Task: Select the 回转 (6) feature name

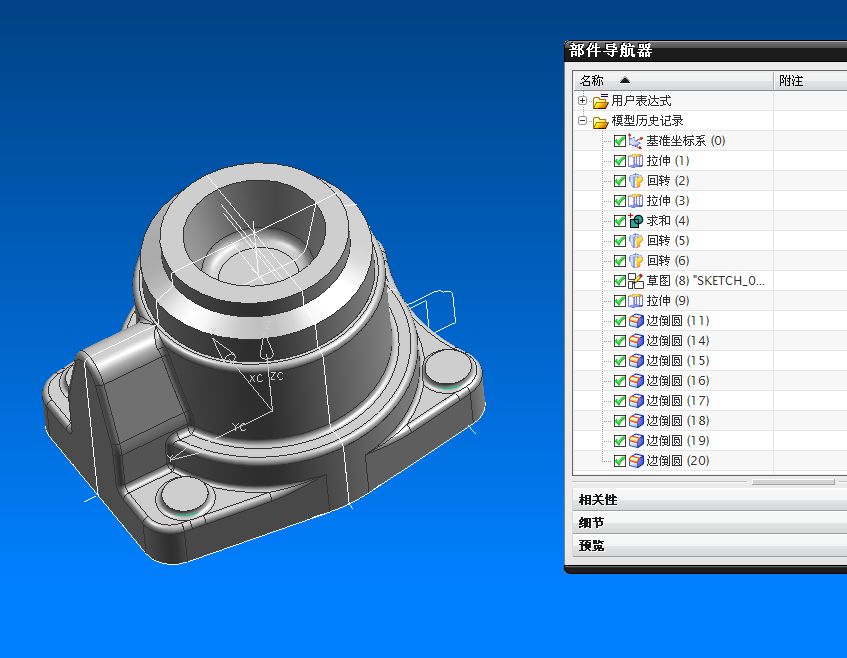Action: pos(668,261)
